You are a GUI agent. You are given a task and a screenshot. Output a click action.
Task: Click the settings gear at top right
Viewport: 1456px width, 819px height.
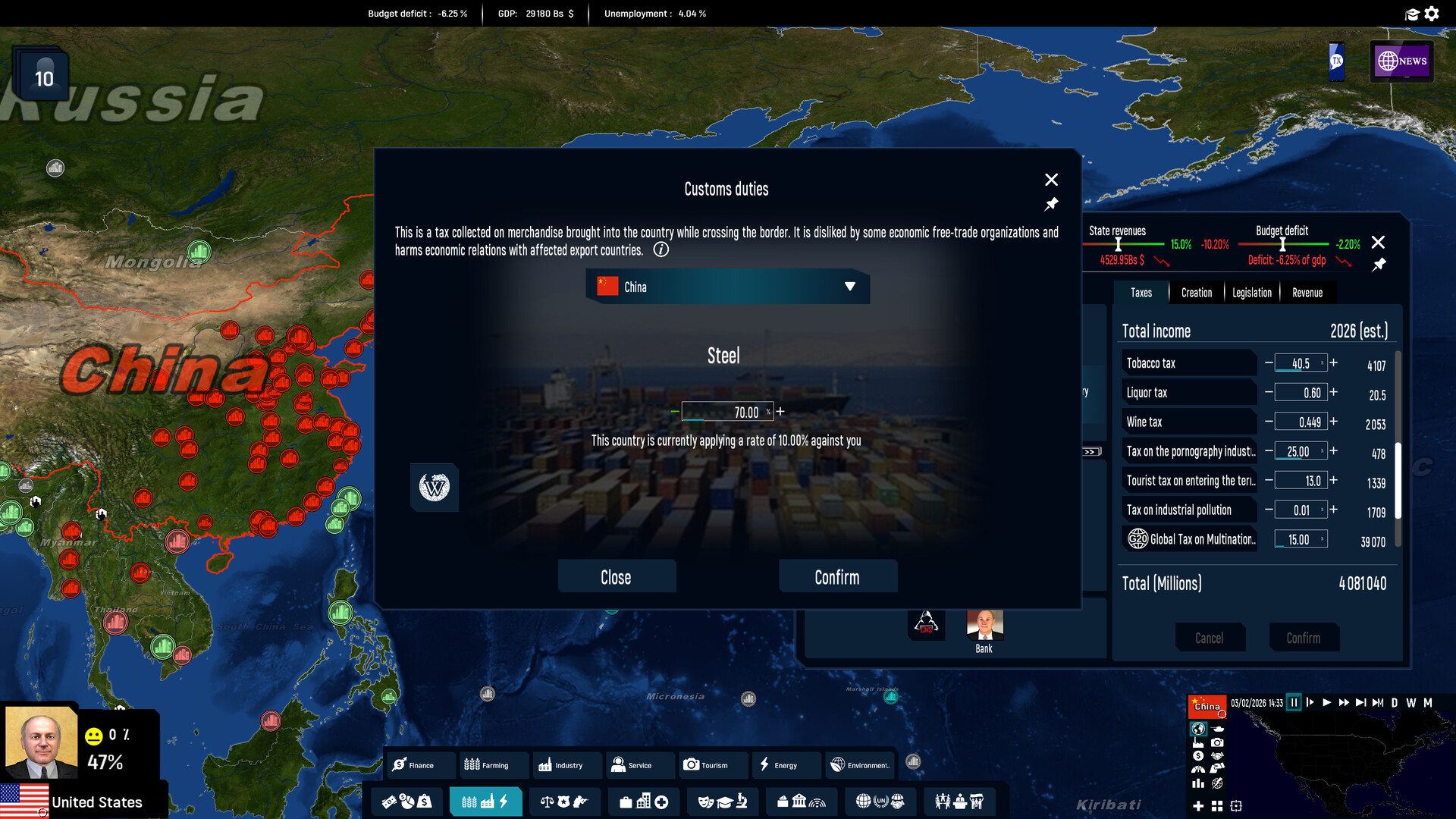point(1432,14)
